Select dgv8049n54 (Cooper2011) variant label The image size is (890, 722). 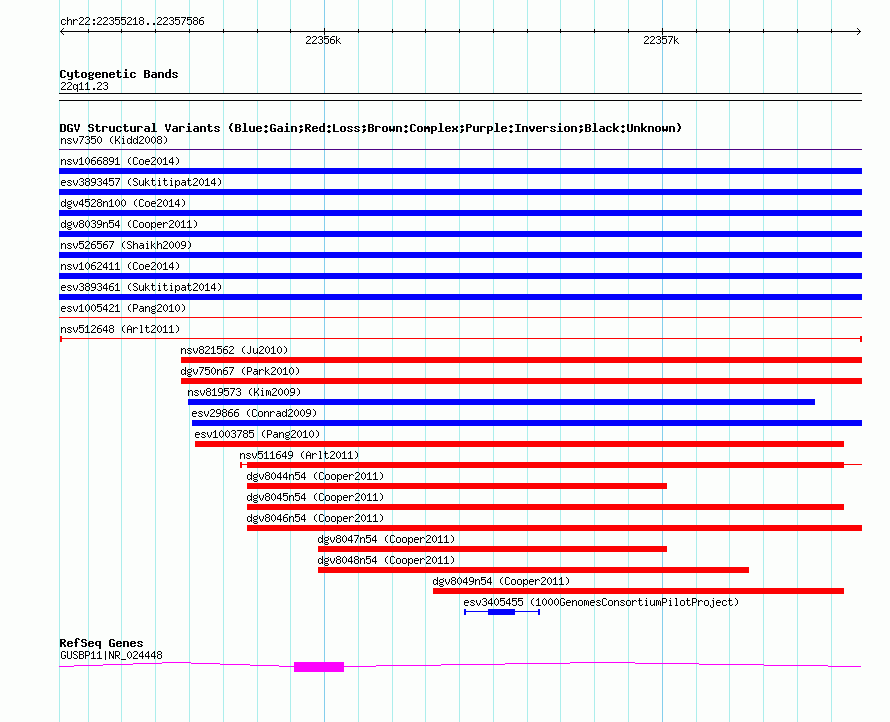(501, 581)
